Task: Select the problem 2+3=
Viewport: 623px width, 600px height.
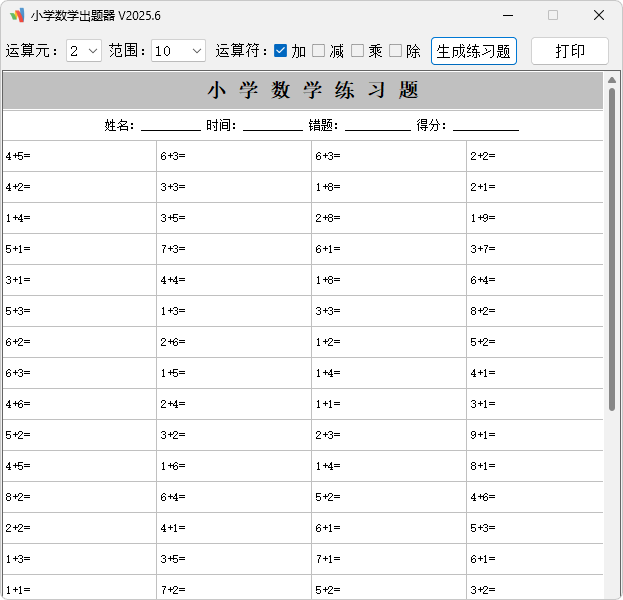Action: [x=328, y=435]
